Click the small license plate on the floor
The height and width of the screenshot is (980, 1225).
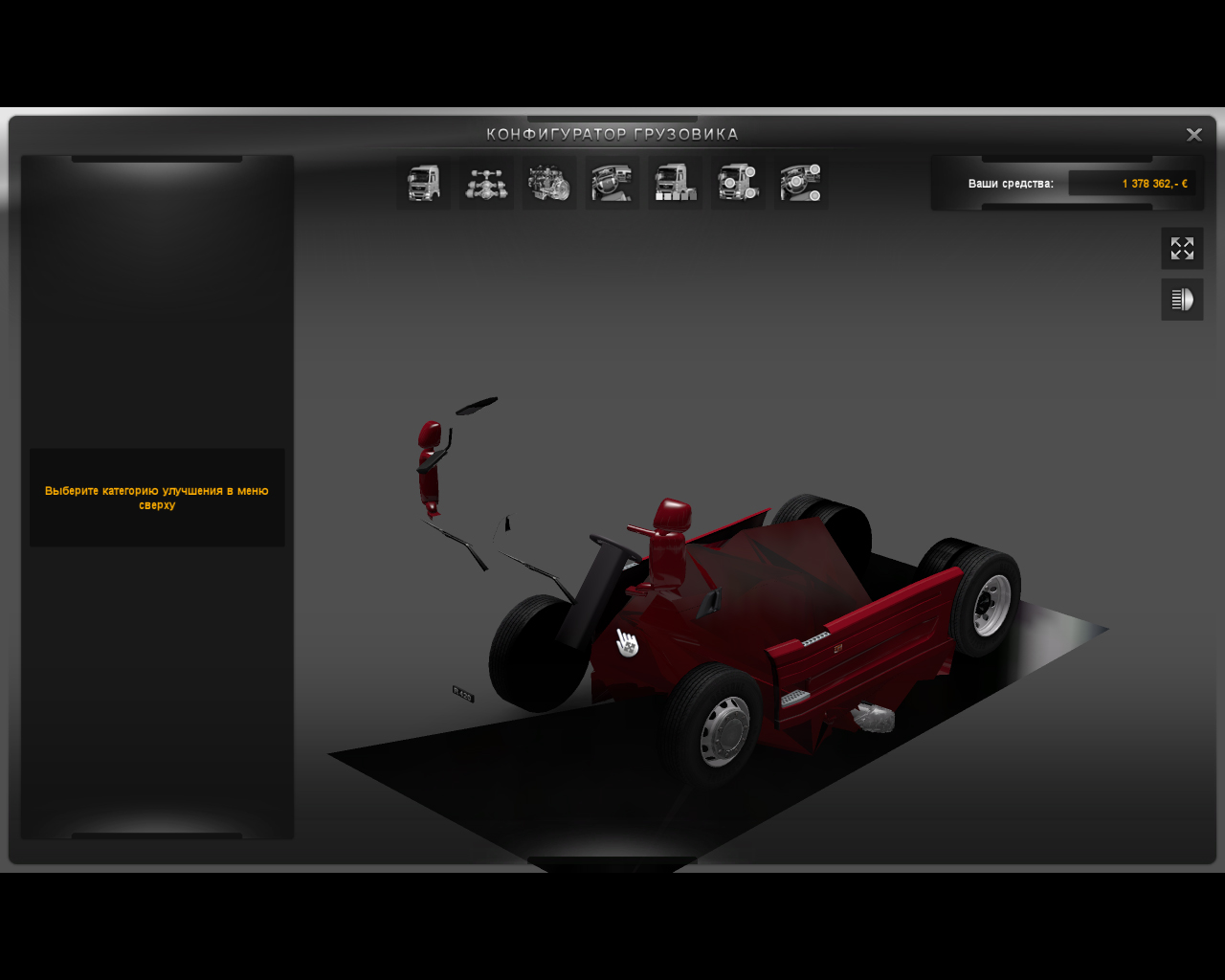463,693
